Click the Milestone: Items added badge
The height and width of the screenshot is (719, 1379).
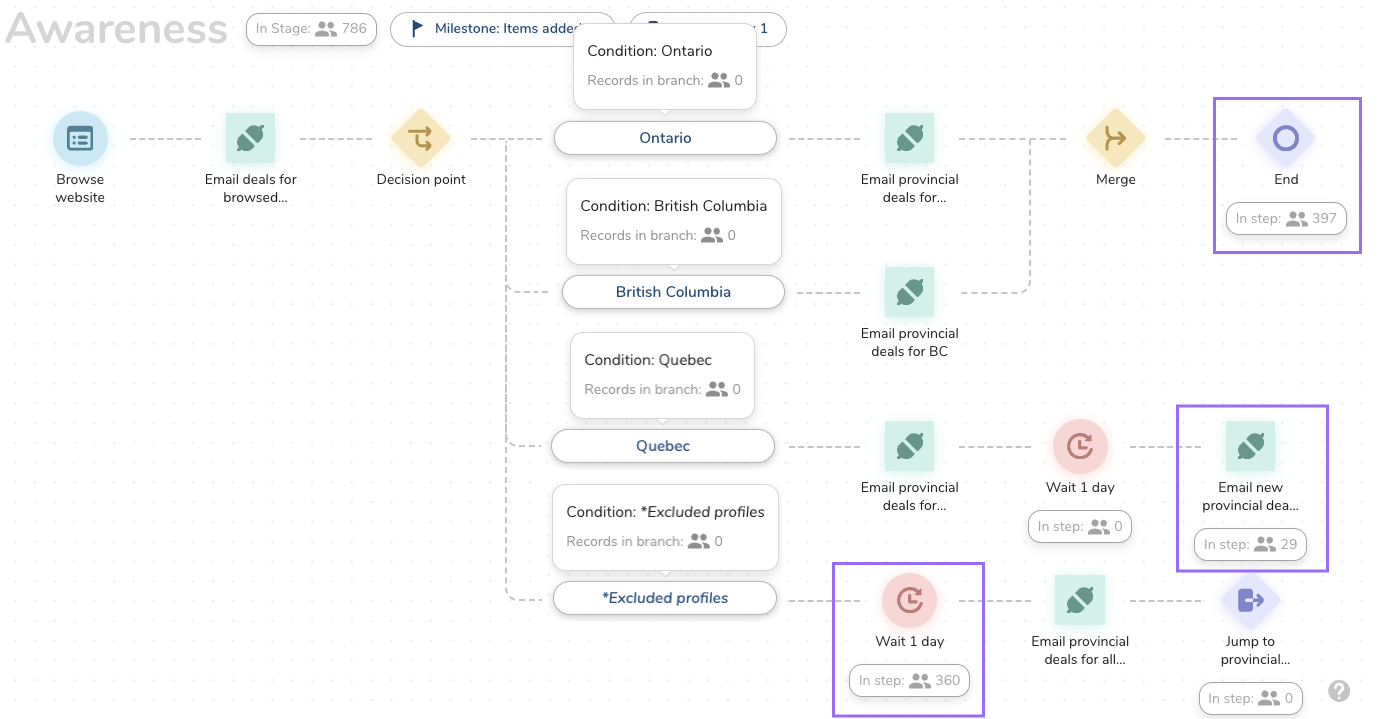pos(500,29)
